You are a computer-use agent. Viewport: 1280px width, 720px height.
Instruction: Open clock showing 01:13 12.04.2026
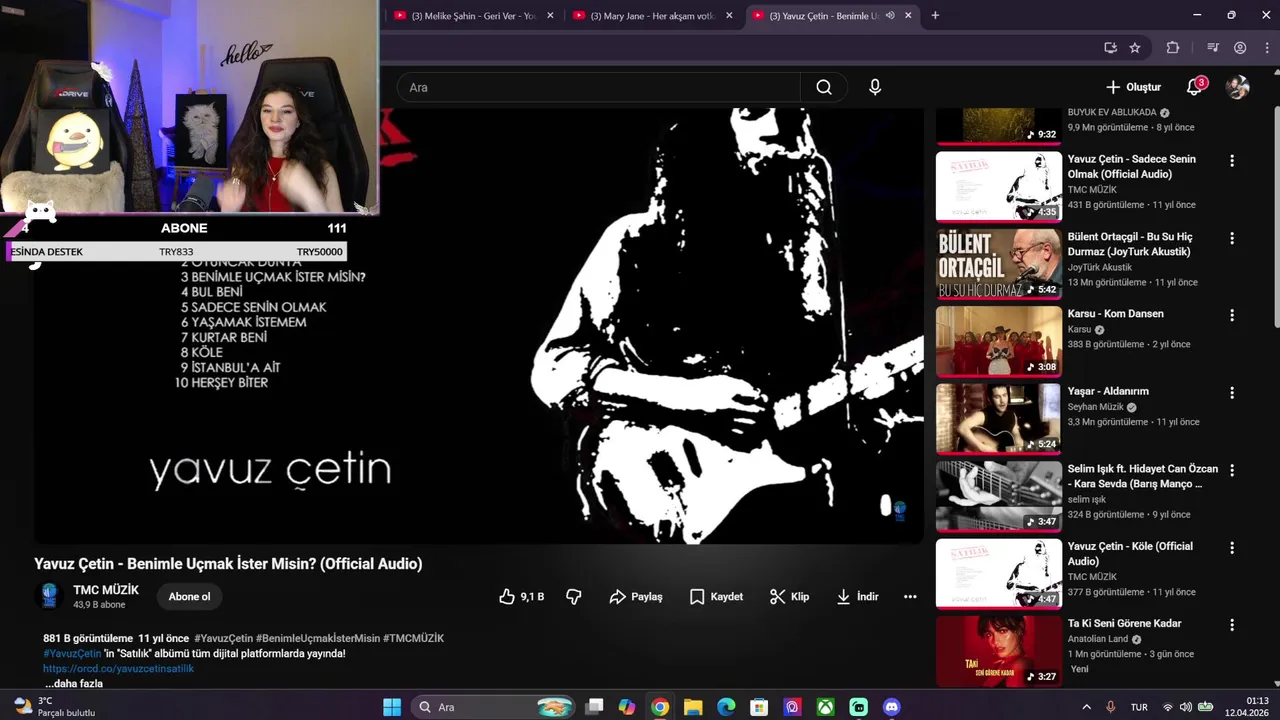click(x=1247, y=707)
